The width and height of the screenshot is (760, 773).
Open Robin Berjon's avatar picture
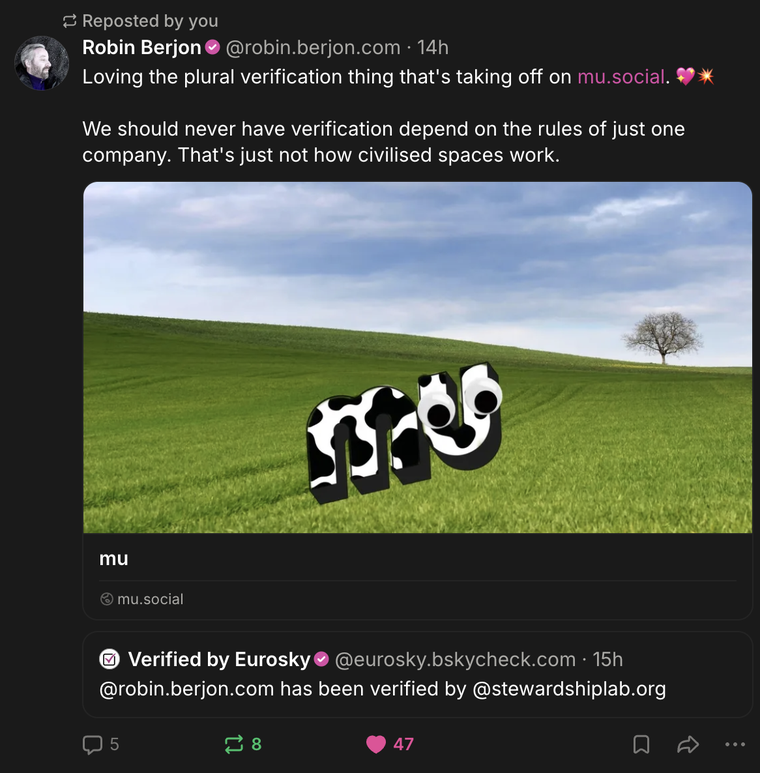click(x=41, y=63)
